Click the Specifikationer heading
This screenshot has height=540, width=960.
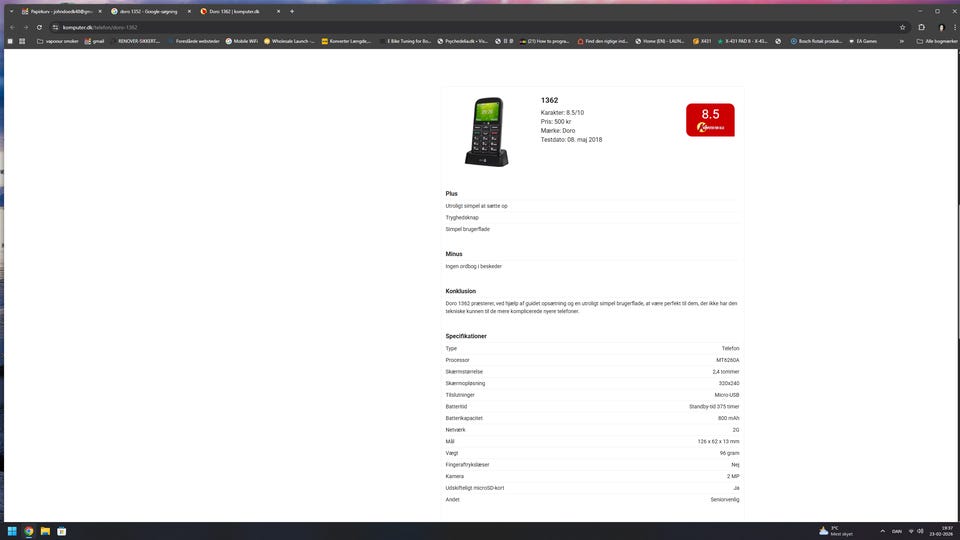click(466, 336)
